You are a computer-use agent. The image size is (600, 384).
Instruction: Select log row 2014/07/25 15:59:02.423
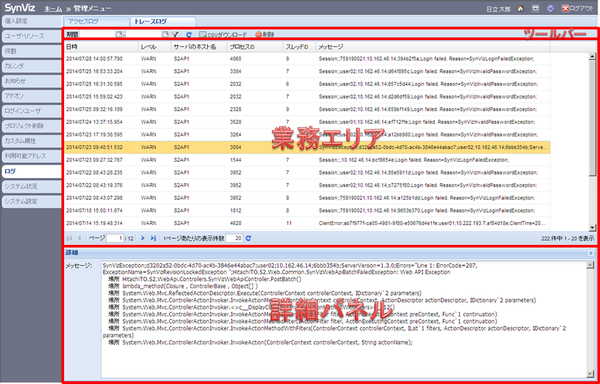pyautogui.click(x=307, y=97)
